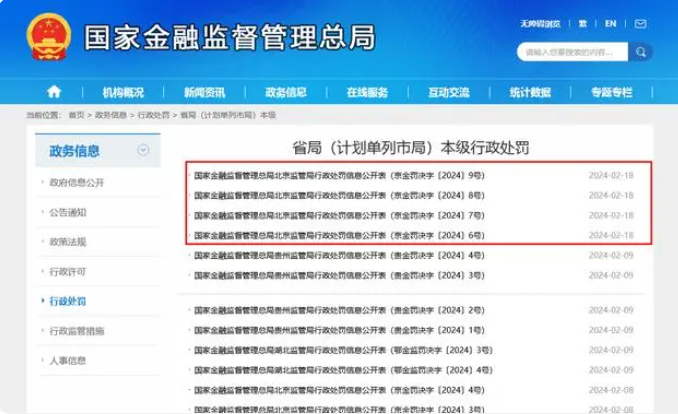Open Beijing penalty notice 京金罚决字〔2024〕9号
The image size is (678, 414).
pos(339,176)
